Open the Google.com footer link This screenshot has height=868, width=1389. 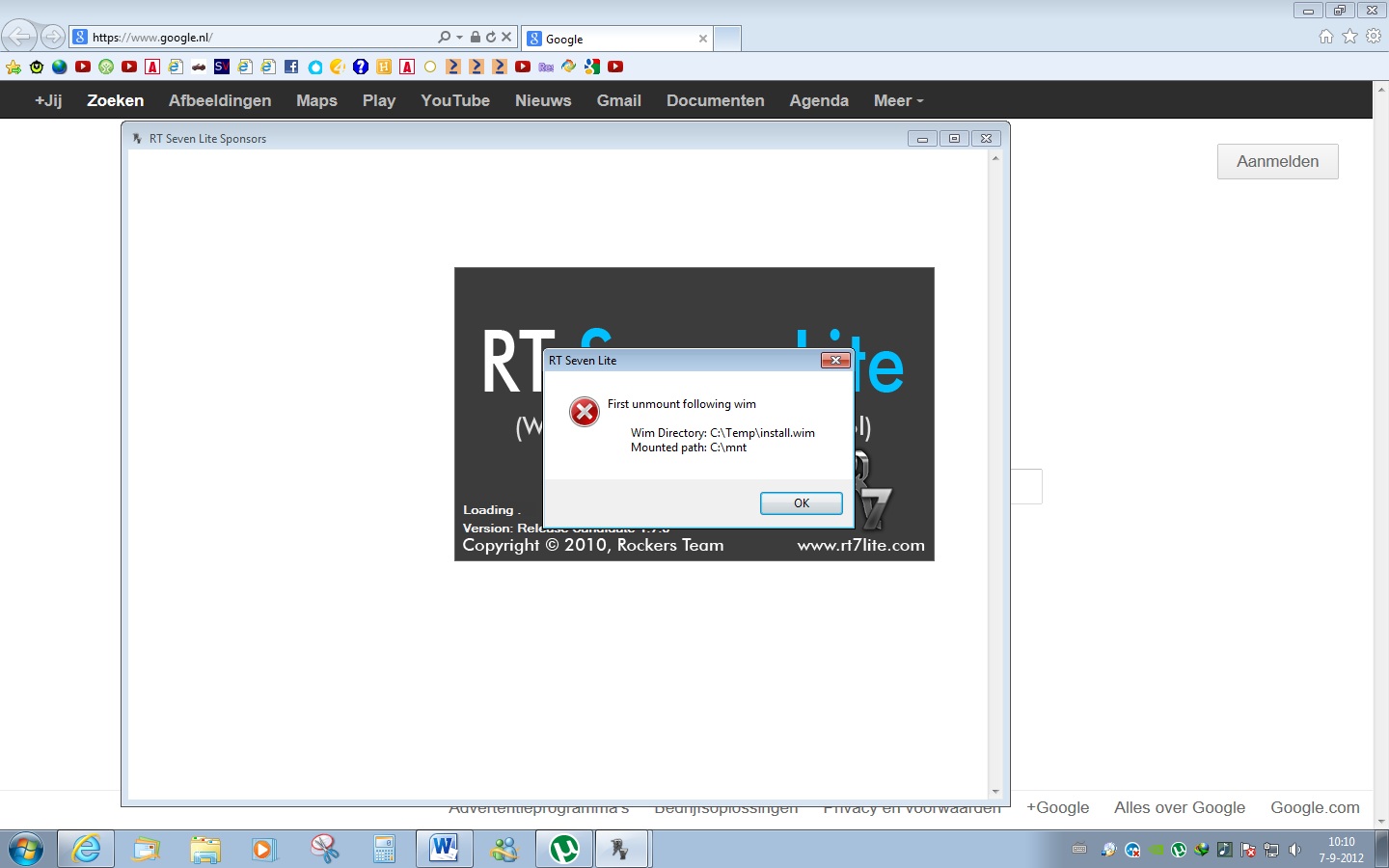click(x=1315, y=807)
